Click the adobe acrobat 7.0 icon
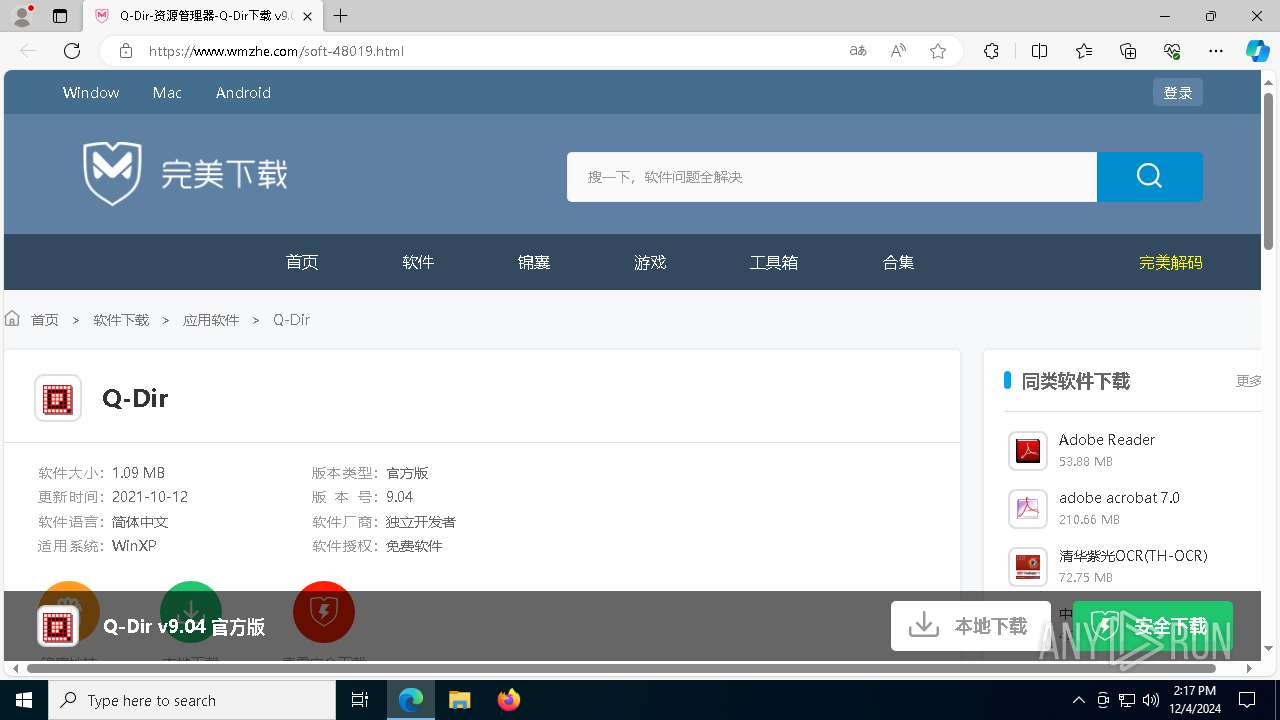 click(1028, 509)
